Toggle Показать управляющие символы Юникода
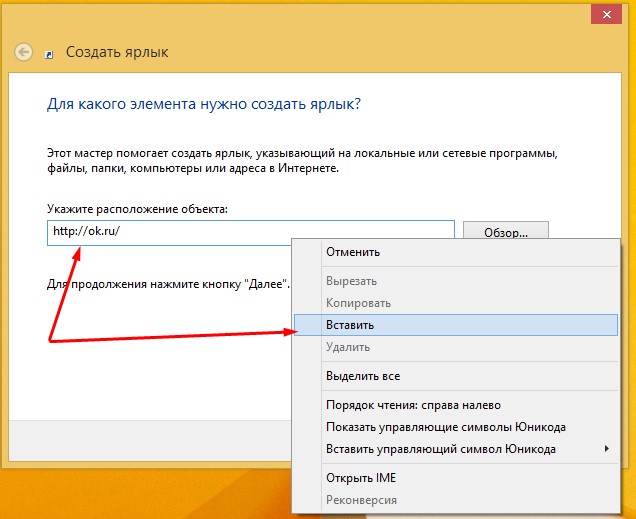The width and height of the screenshot is (636, 519). coord(446,427)
